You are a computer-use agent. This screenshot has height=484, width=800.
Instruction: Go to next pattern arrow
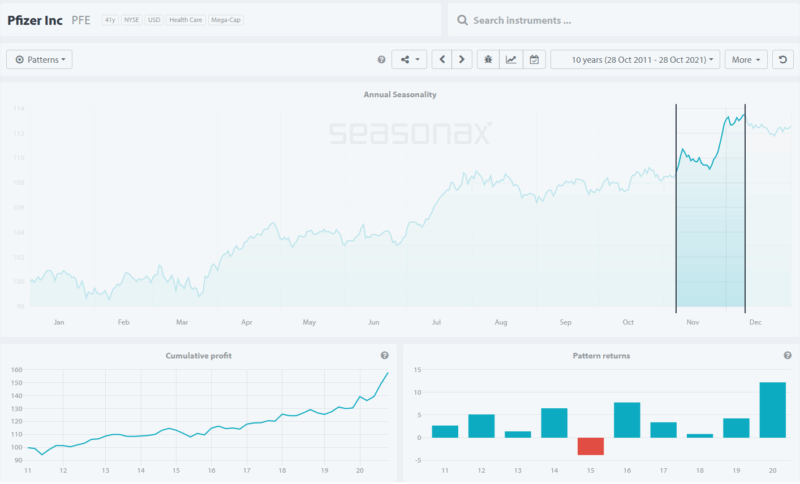point(461,60)
